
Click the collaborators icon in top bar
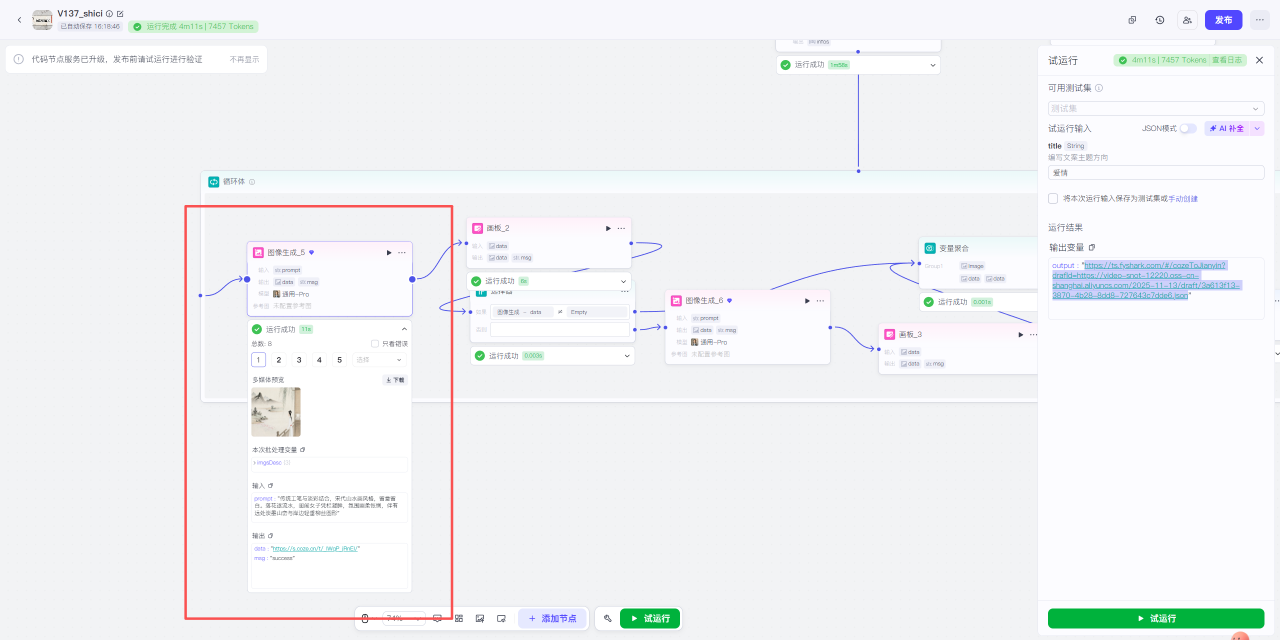1187,20
